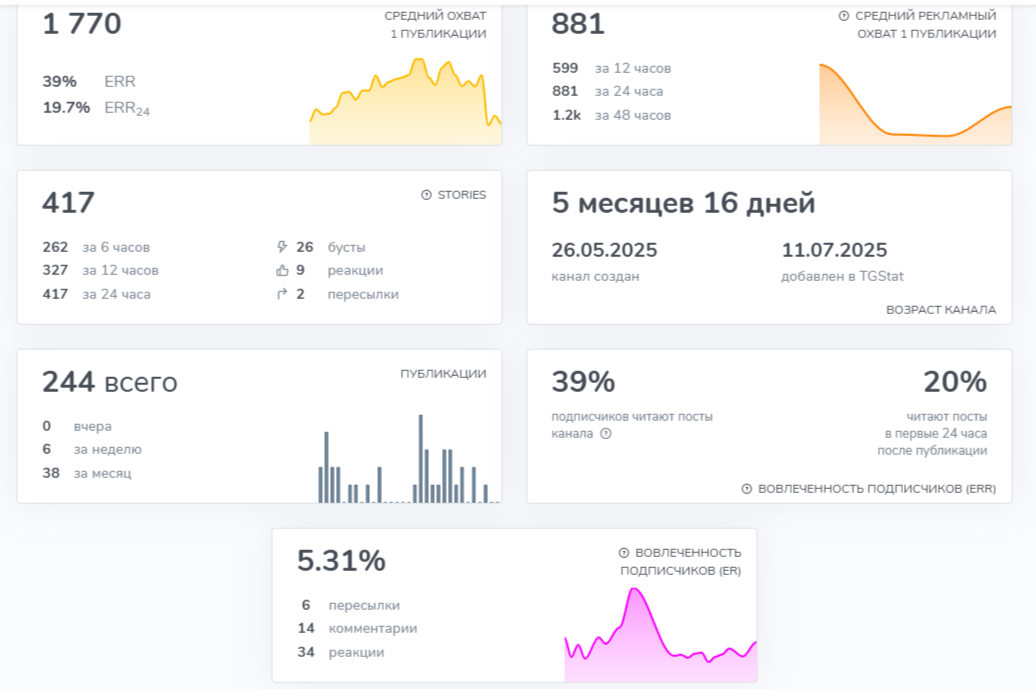Click info icon beside СРЕДНИЙ РЕКЛАМНЫЙ ОХВАТ
Screen dimensions: 1036x689
pyautogui.click(x=843, y=16)
